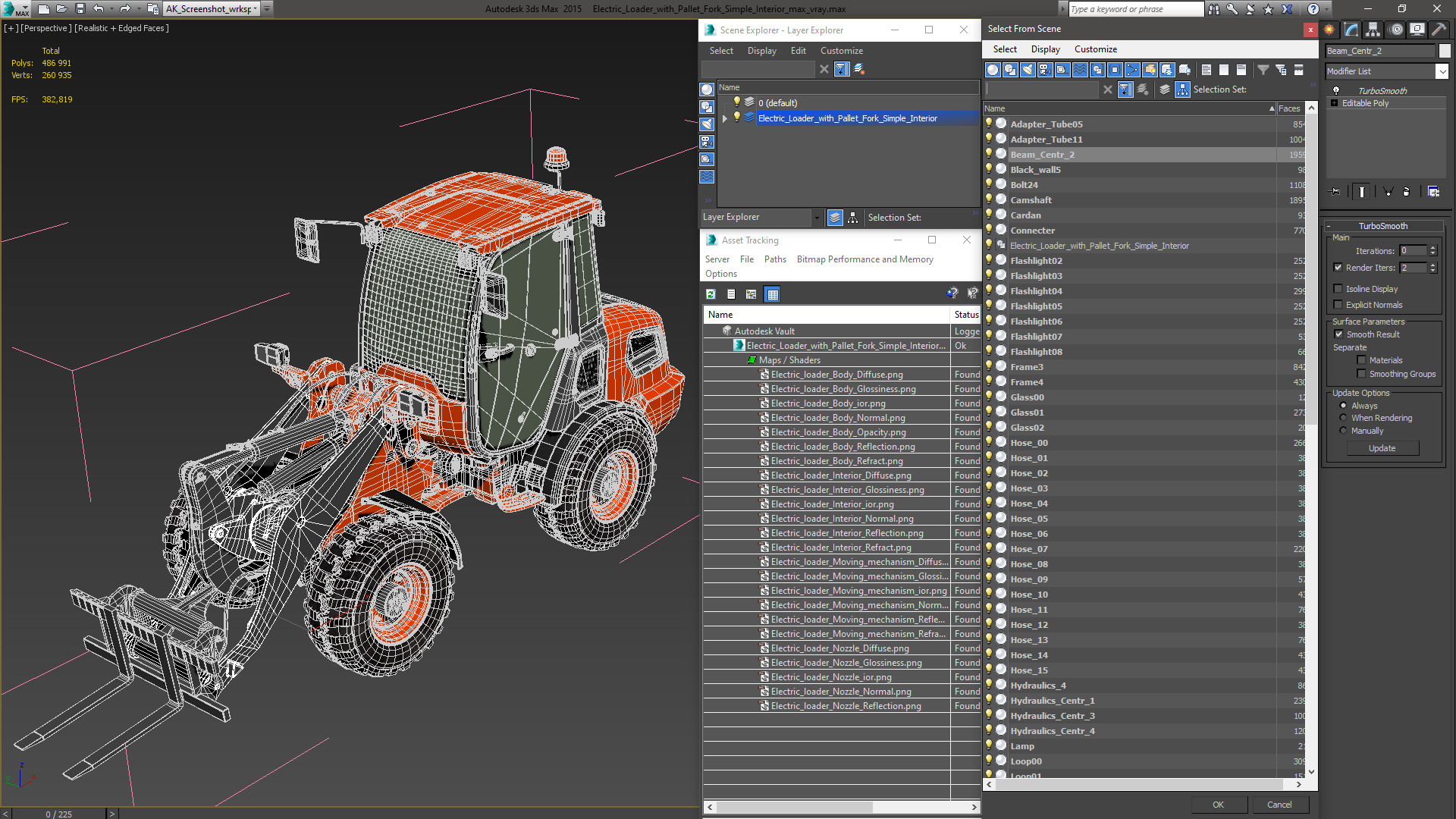Click the object color swatch beside Beam_Centr_2
Screen dimensions: 1456x819
coord(1444,51)
